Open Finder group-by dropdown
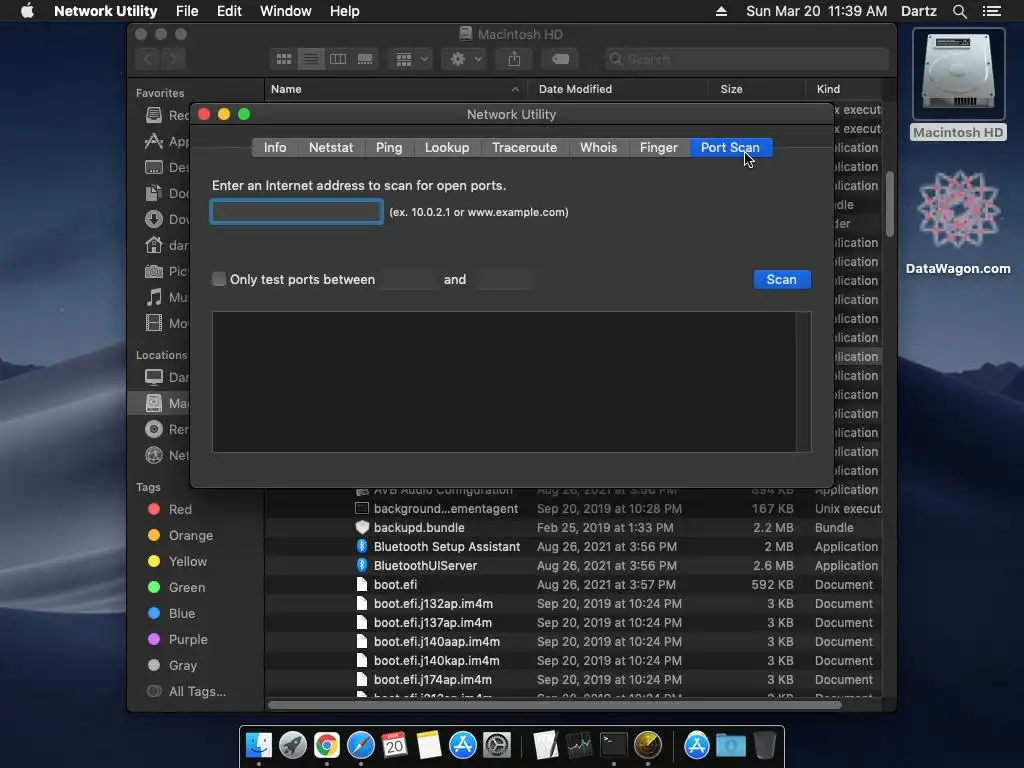 coord(410,59)
